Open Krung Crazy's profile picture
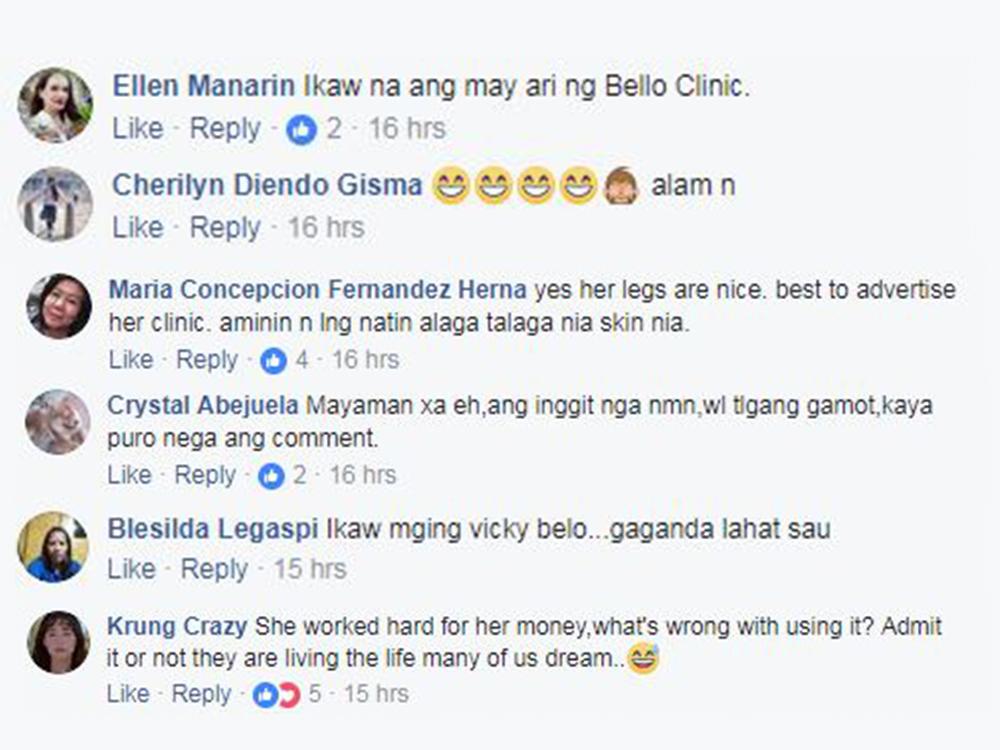Screen dimensions: 1000x750 click(59, 642)
